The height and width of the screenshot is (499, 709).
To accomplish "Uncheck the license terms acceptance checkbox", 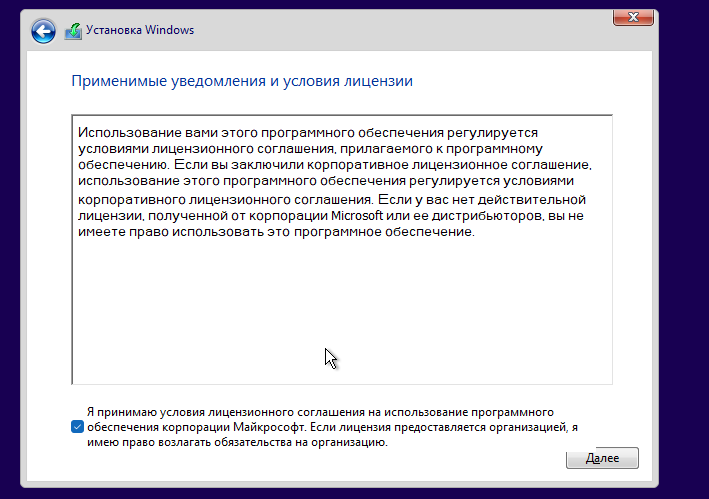I will 77,427.
